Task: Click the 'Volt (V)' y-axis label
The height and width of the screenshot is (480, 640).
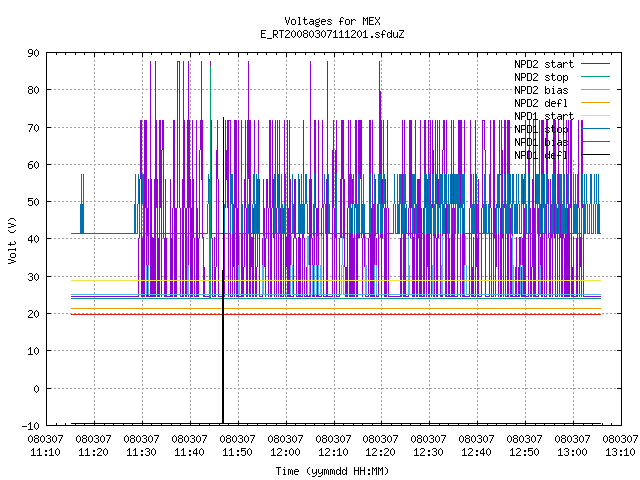Action: 12,240
